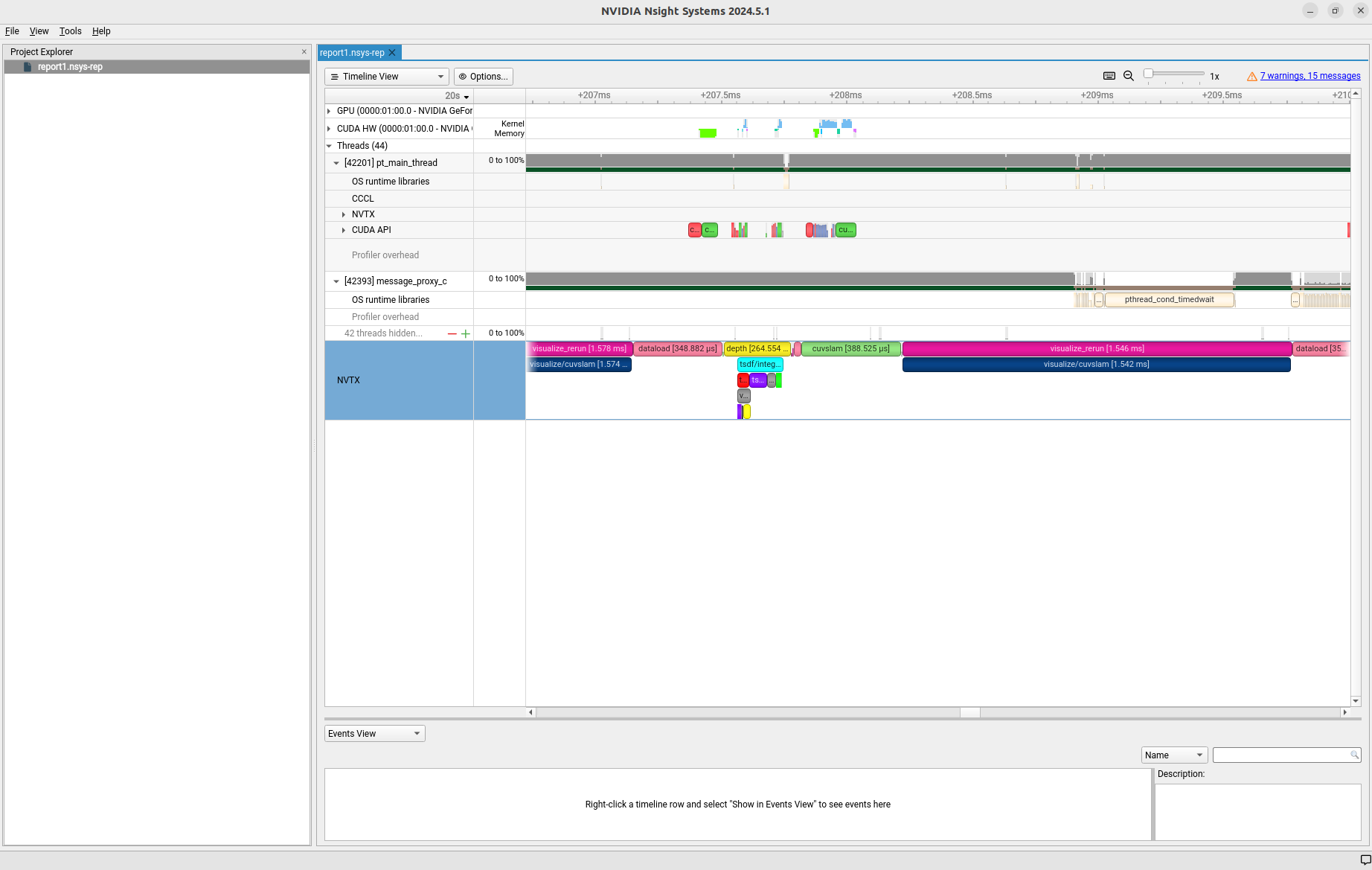Click the timeline zoom slider handle

point(1149,74)
